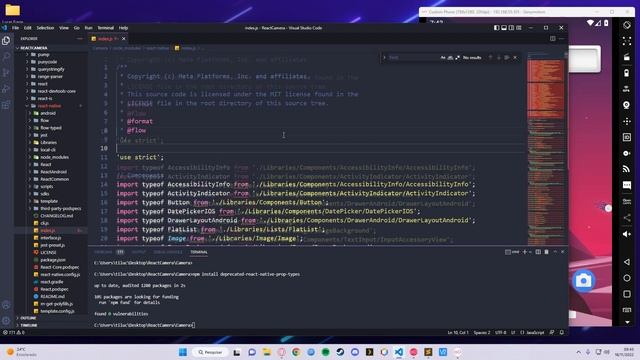The width and height of the screenshot is (640, 360).
Task: Open editor more actions ellipsis
Action: (x=562, y=38)
